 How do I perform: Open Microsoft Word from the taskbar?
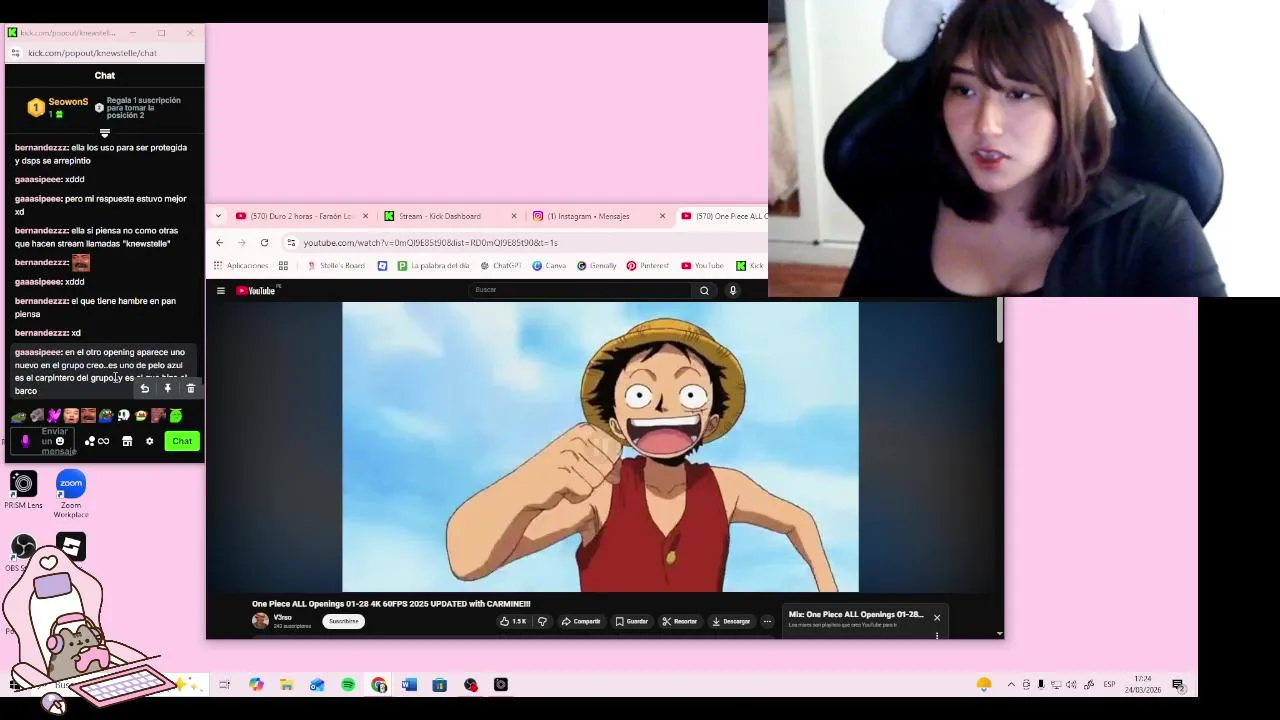pos(409,685)
